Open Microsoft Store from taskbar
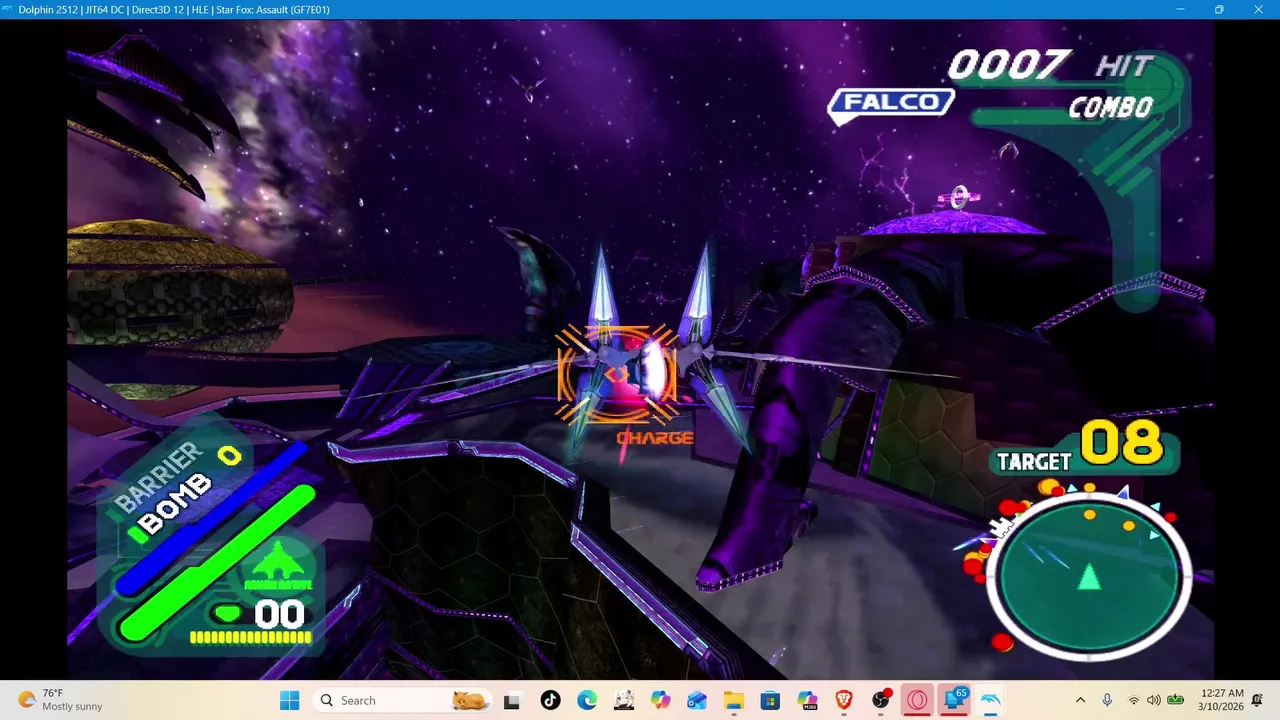1280x720 pixels. (770, 700)
